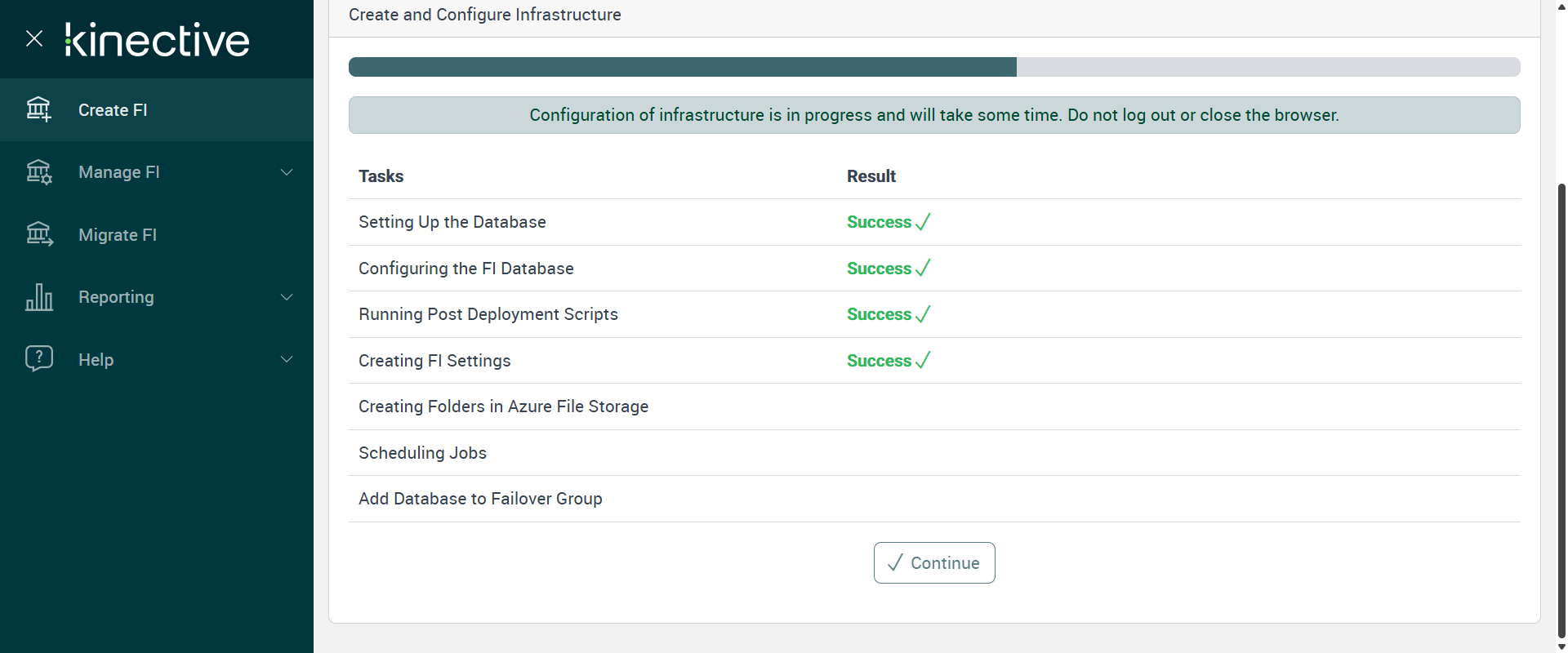Close the sidebar with the X icon
This screenshot has width=1568, height=653.
pos(34,38)
